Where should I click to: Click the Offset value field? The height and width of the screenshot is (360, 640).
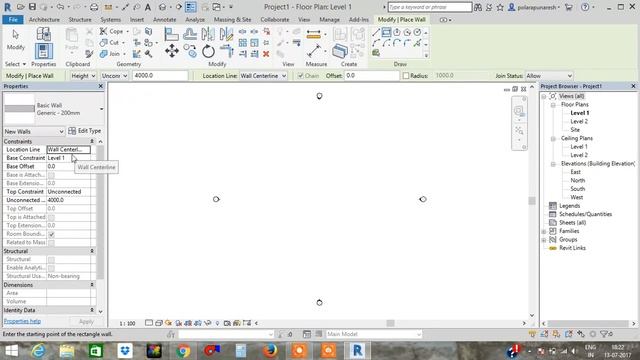pyautogui.click(x=371, y=76)
